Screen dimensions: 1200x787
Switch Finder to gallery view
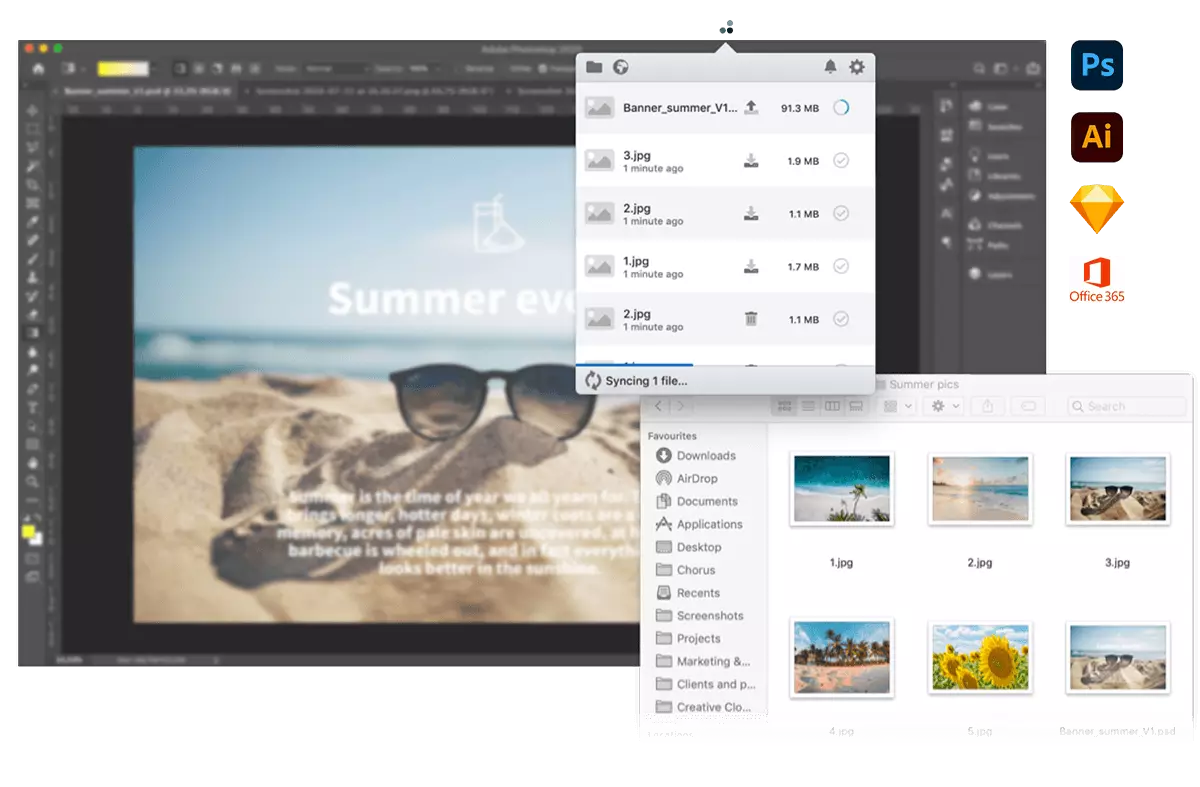coord(856,406)
